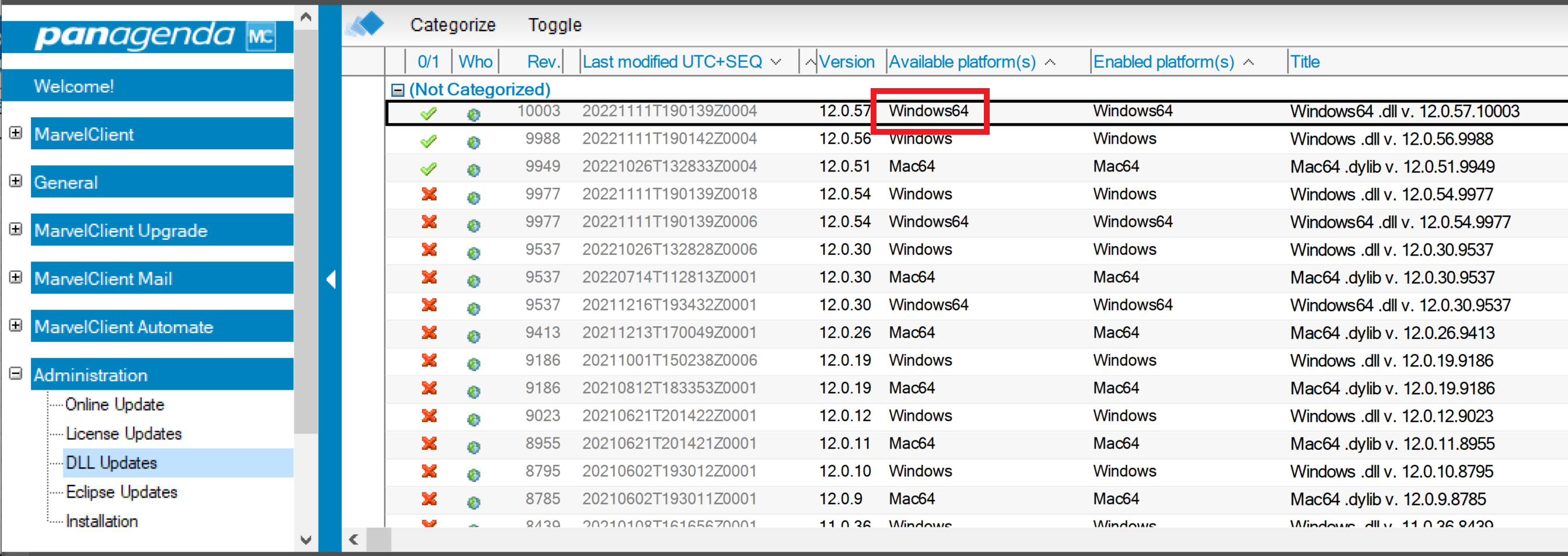This screenshot has width=1568, height=556.
Task: Select title Windows64 .dll v. 12.0.57.10003
Action: pos(1404,111)
